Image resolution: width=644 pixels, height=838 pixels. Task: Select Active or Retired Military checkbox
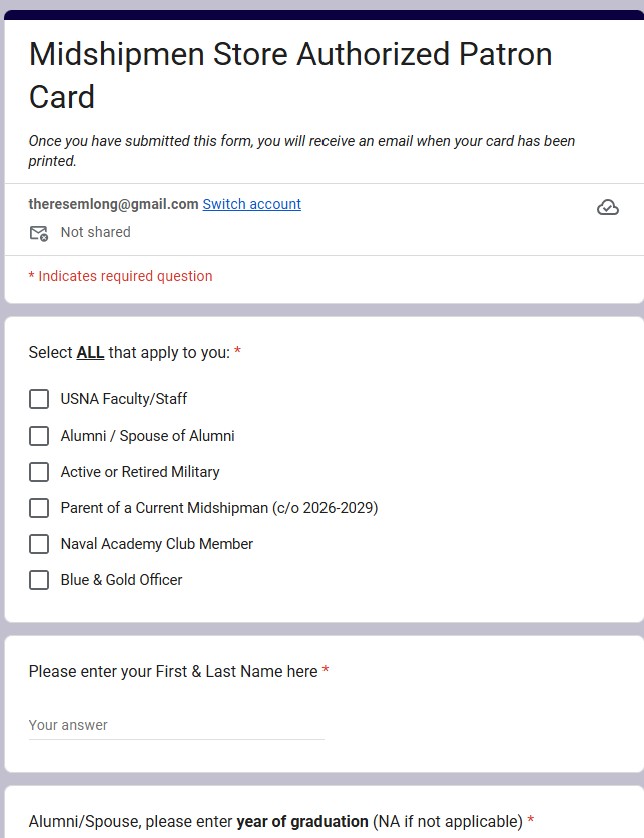point(39,472)
